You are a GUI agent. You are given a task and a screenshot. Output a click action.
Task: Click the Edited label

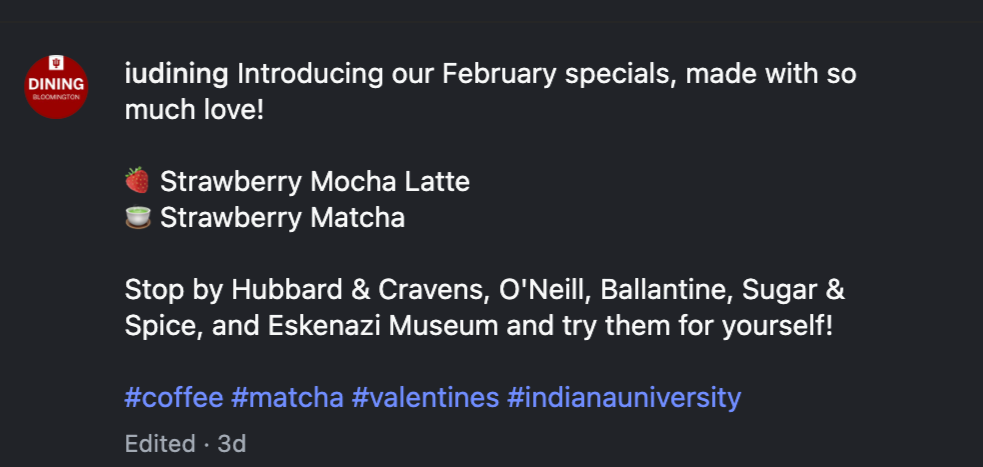160,444
